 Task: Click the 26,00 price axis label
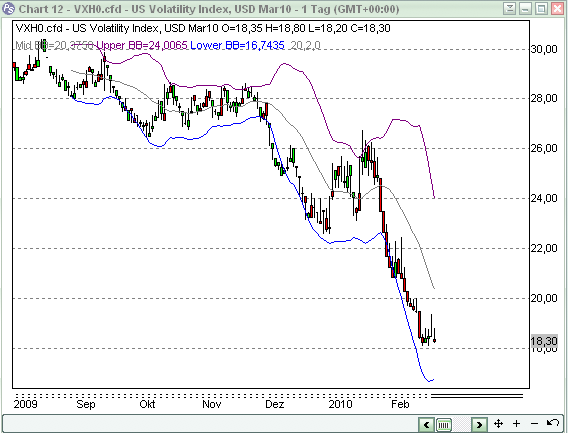coord(544,149)
